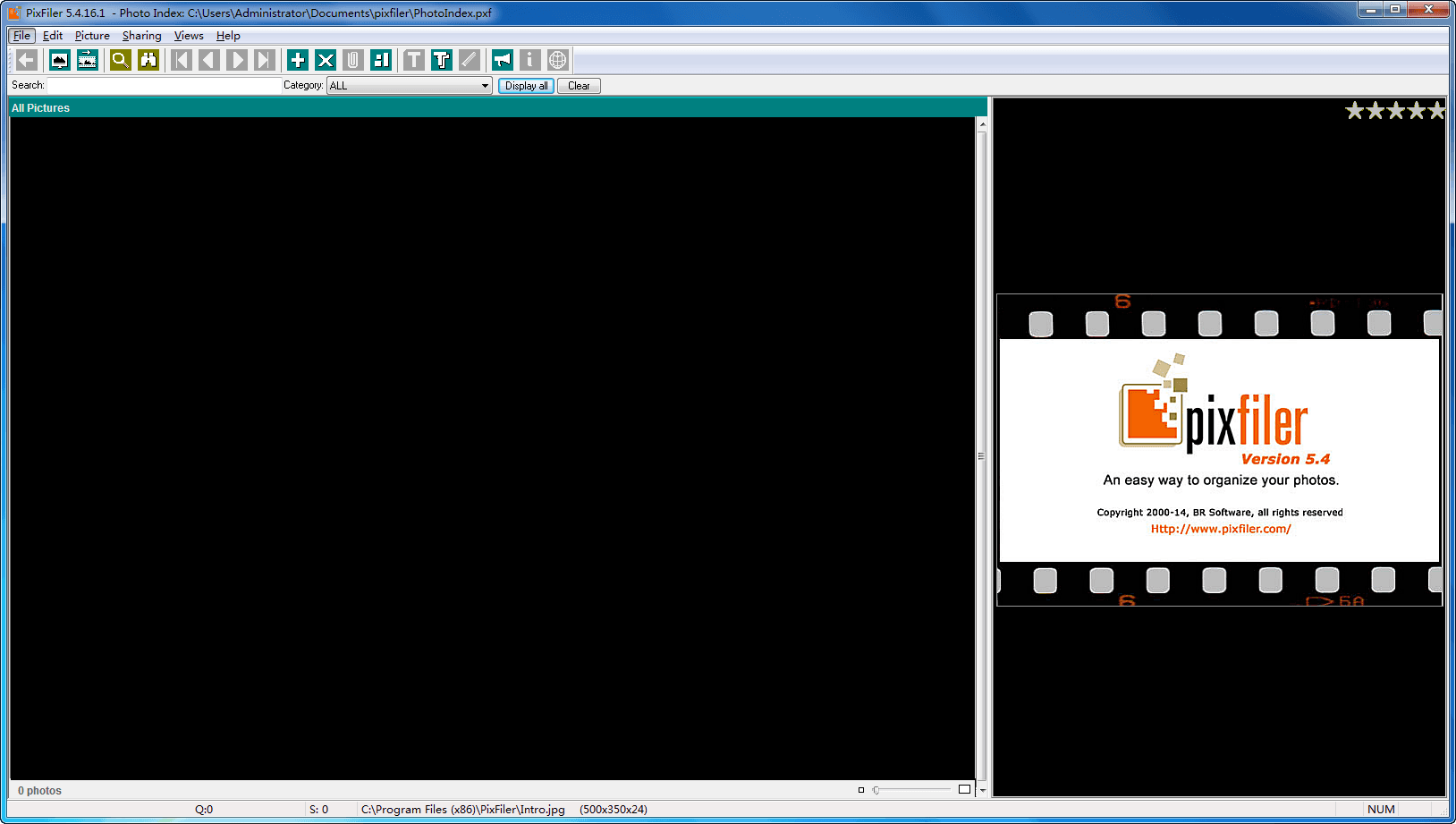Viewport: 1456px width, 824px height.
Task: Minimize the PixFiler window
Action: click(1370, 9)
